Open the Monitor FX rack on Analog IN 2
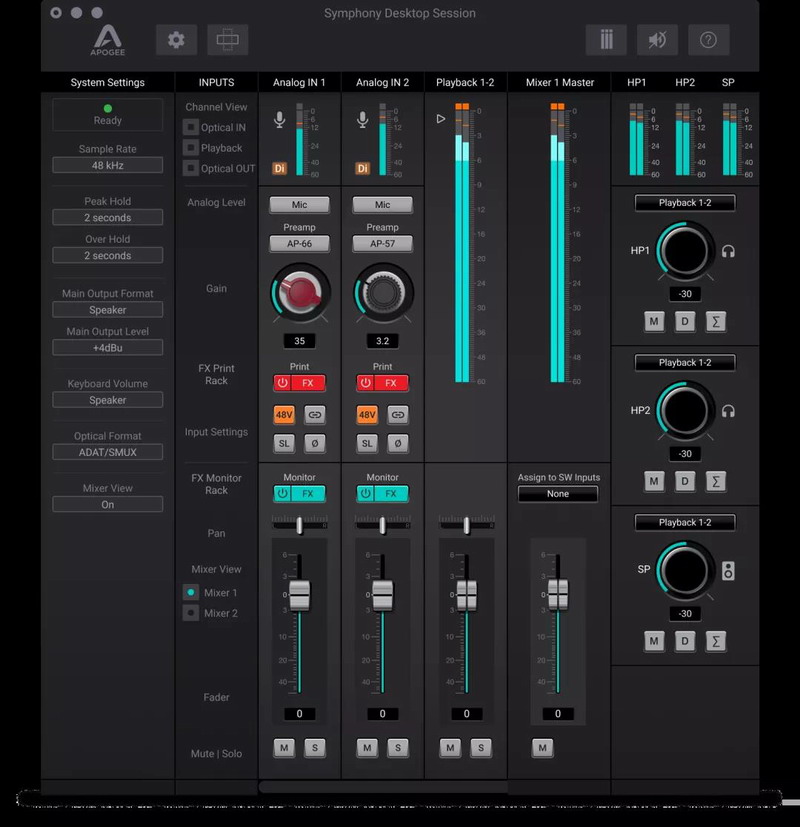The image size is (800, 827). 391,494
